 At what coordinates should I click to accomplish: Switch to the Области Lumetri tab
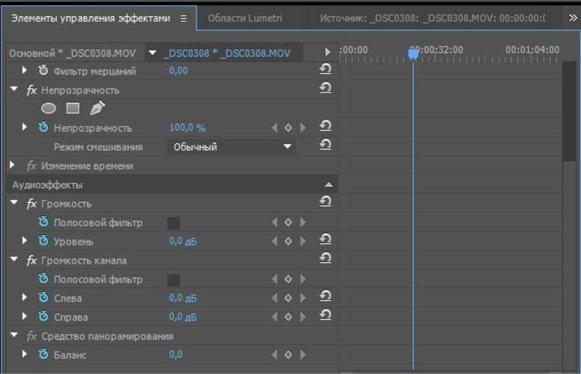tap(245, 18)
